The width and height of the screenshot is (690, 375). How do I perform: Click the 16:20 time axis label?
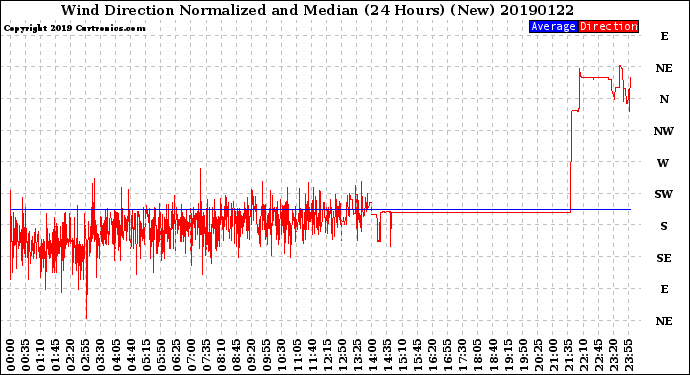coord(433,355)
